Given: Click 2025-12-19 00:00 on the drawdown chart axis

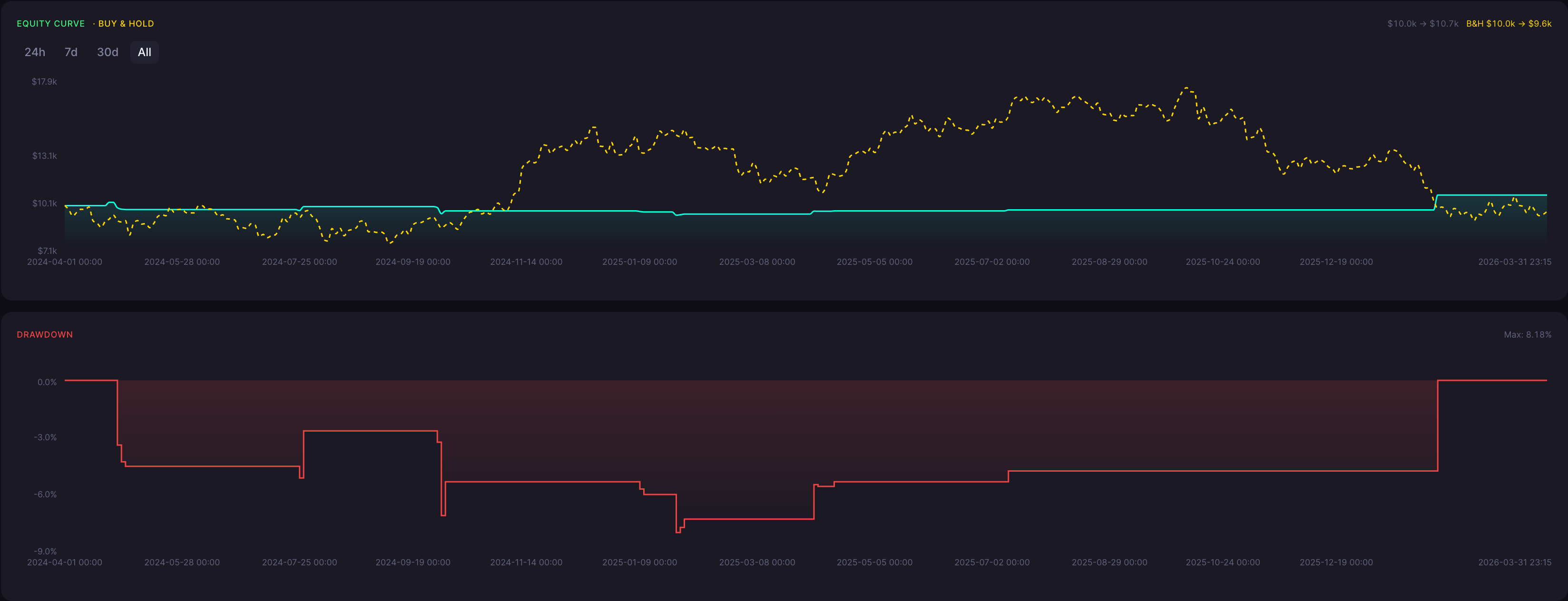Looking at the screenshot, I should click(x=1336, y=562).
